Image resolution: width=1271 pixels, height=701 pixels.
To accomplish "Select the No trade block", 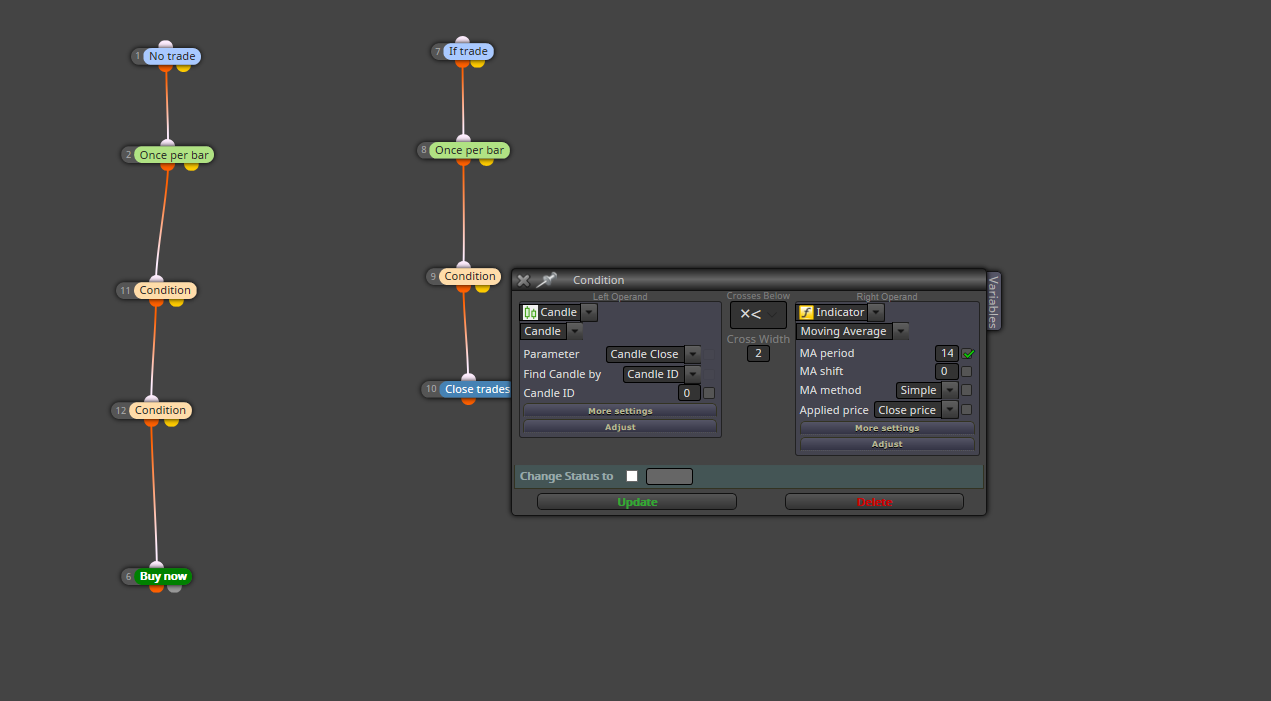I will click(172, 56).
